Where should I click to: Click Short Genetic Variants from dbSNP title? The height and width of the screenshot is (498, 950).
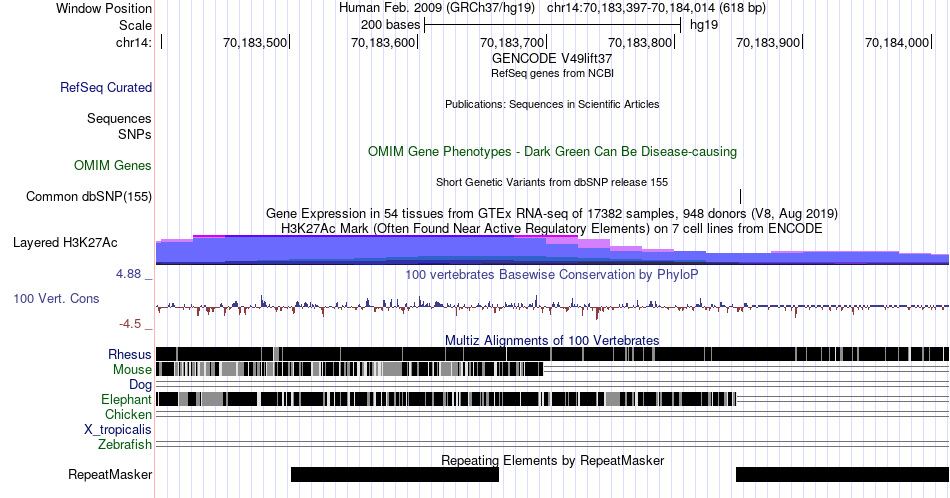(552, 182)
